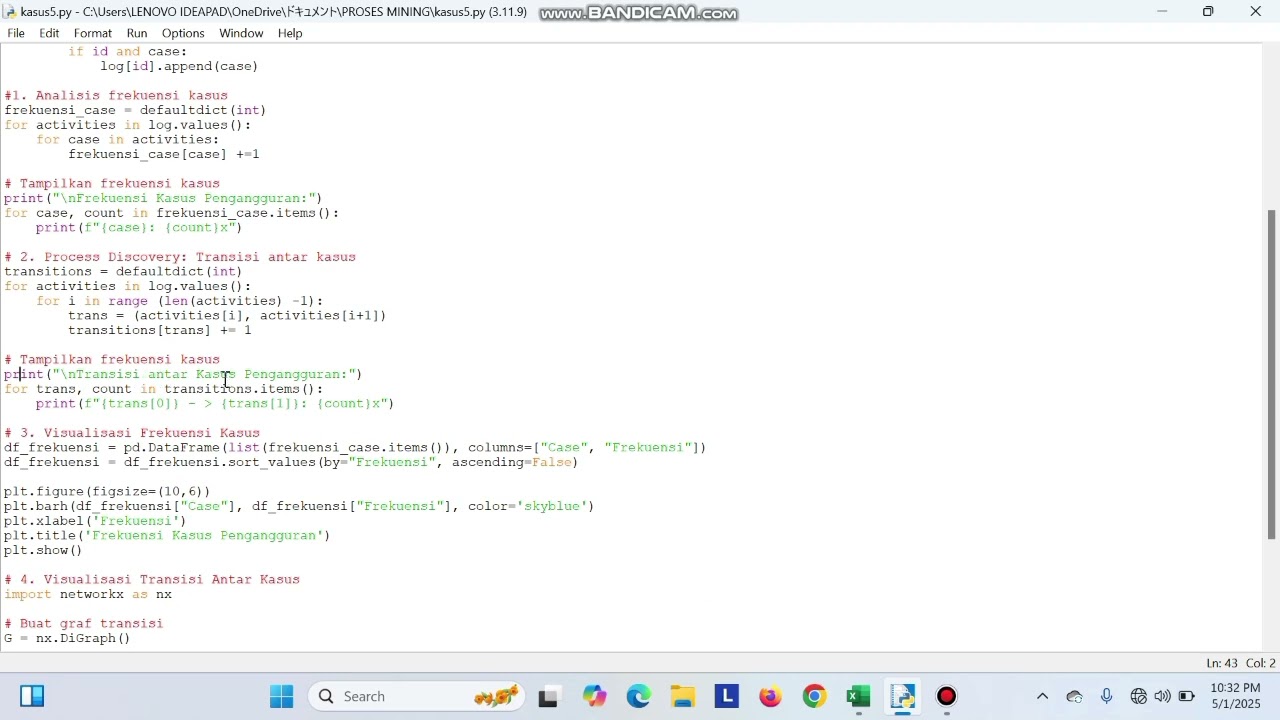Open the Run menu
Image resolution: width=1280 pixels, height=720 pixels.
(137, 33)
